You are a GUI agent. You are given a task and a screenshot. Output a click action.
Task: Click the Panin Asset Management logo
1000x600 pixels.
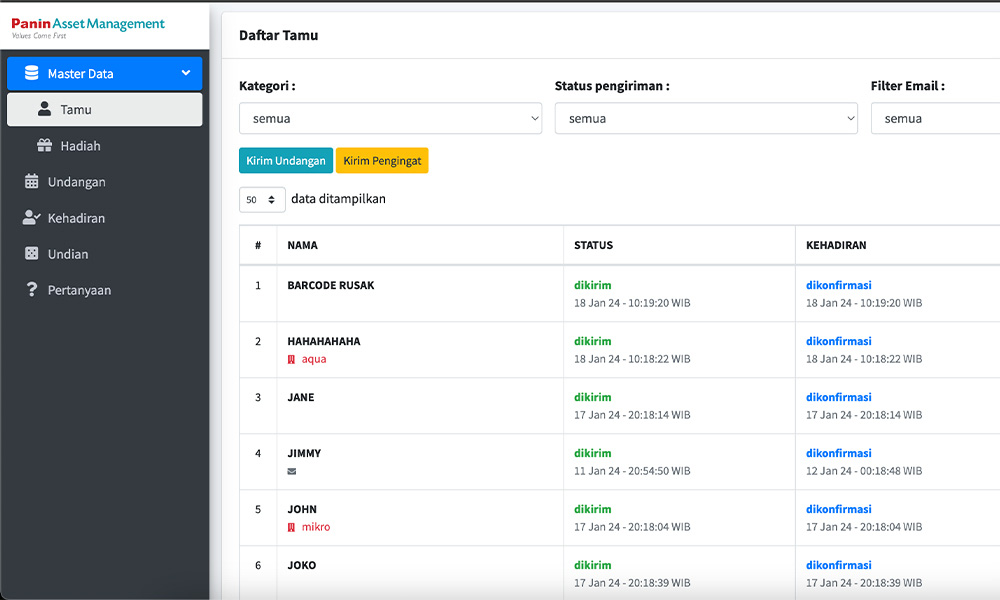[88, 27]
